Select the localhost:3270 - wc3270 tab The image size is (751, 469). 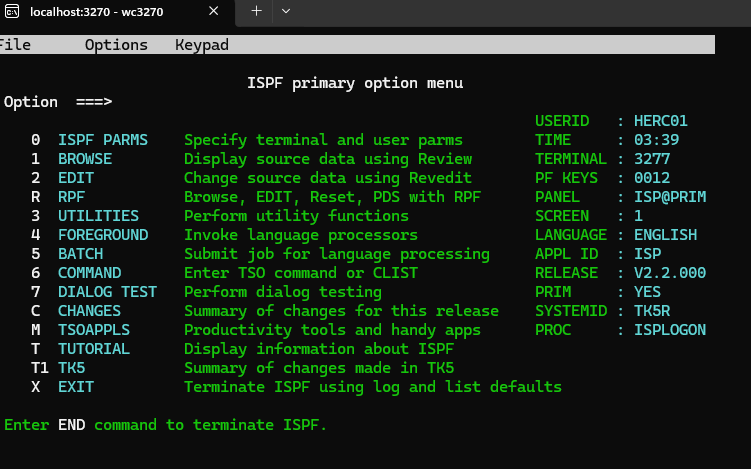117,12
